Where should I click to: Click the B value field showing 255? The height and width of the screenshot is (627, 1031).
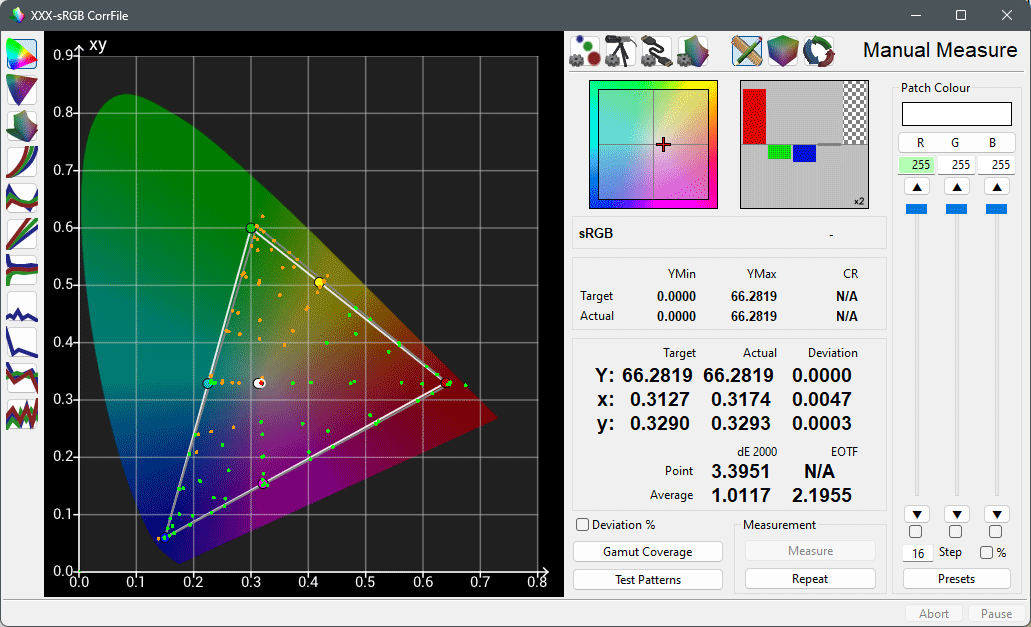(x=997, y=165)
